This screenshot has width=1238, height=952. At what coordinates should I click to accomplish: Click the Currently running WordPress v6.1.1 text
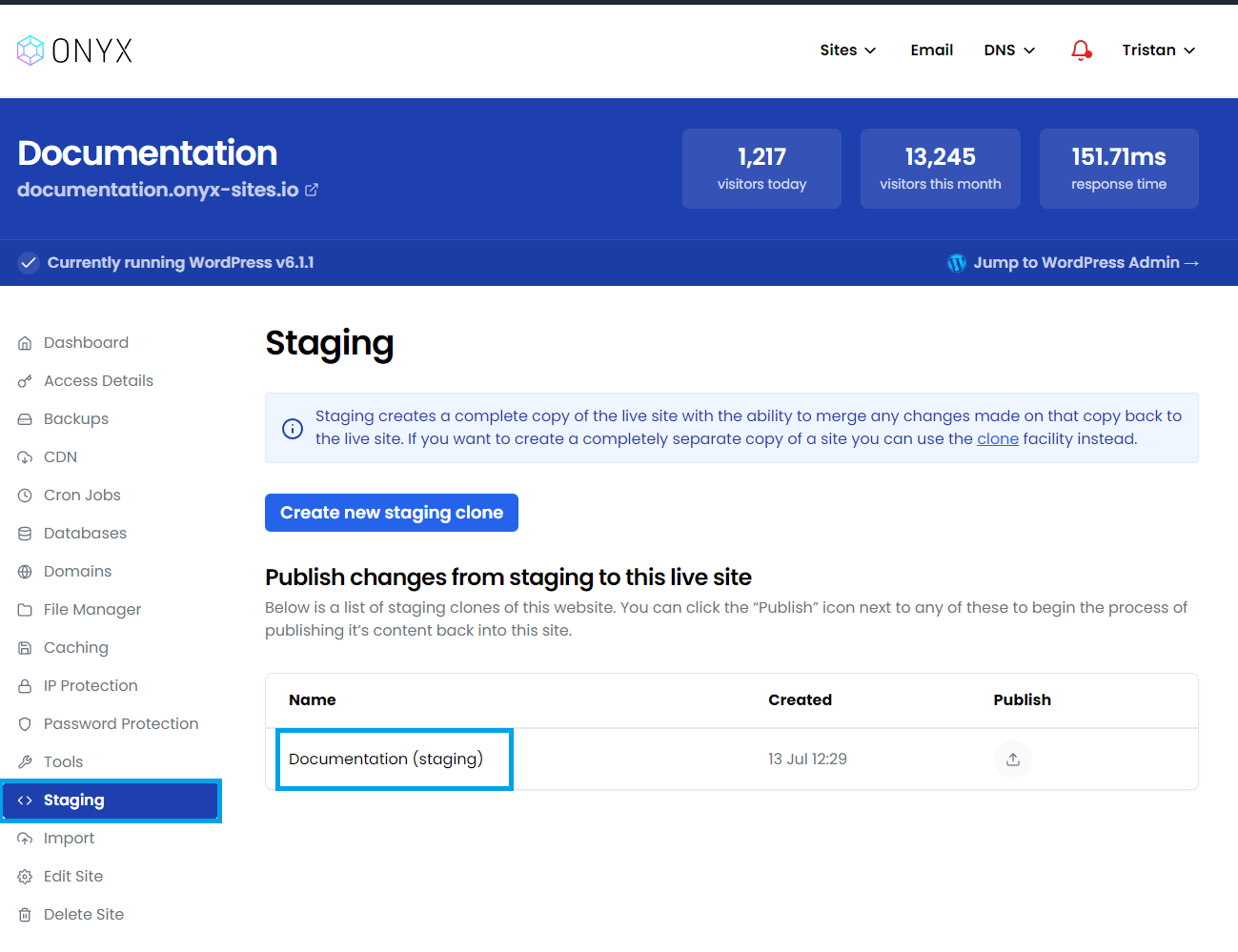point(180,262)
